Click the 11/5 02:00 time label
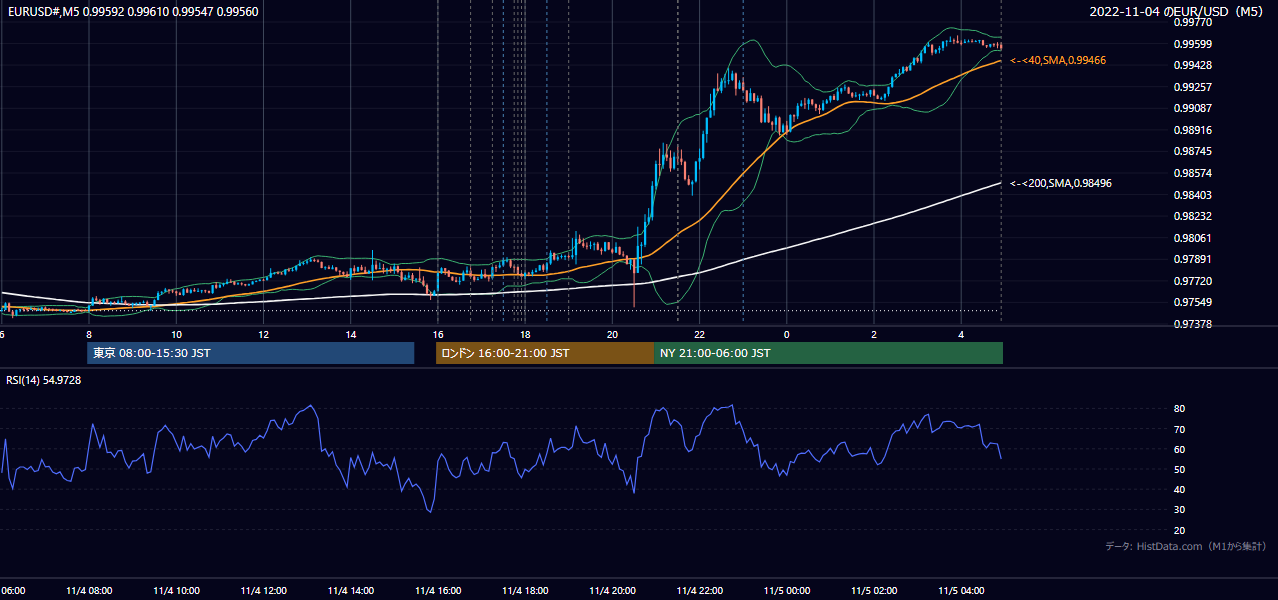Screen dimensions: 1278x600 874,590
